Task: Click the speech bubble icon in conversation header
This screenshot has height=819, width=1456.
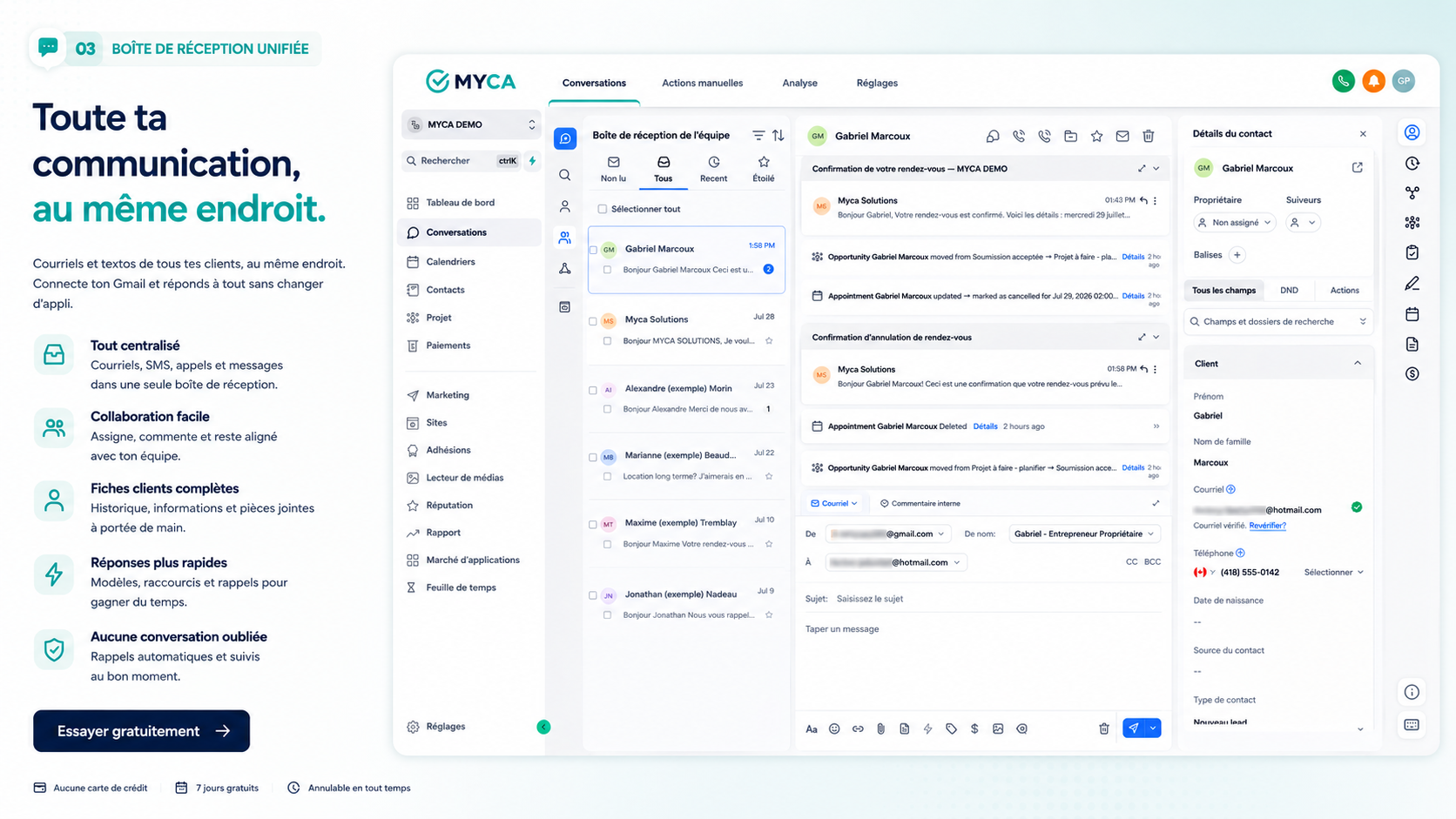Action: pyautogui.click(x=993, y=136)
